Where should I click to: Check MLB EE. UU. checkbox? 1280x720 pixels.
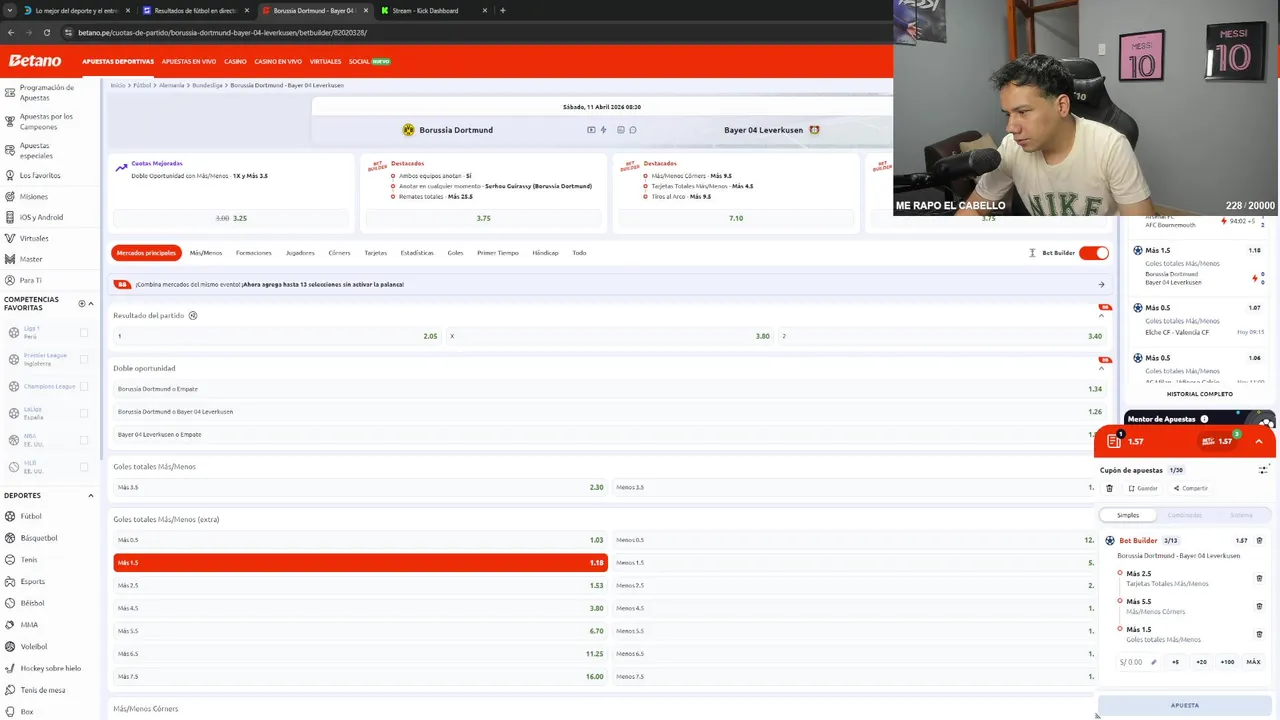[x=84, y=467]
